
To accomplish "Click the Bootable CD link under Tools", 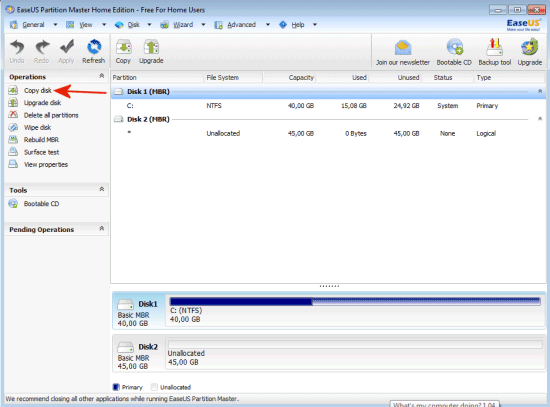I will click(x=41, y=204).
